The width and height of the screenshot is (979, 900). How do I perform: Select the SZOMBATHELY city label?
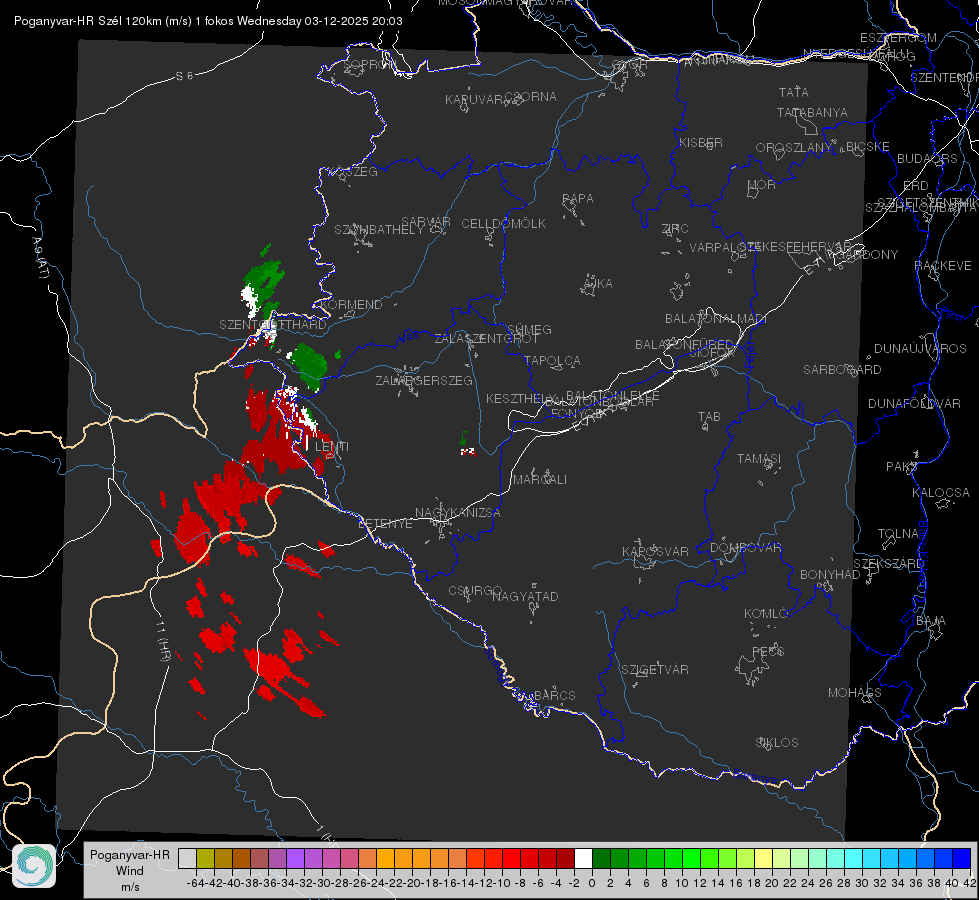[378, 229]
